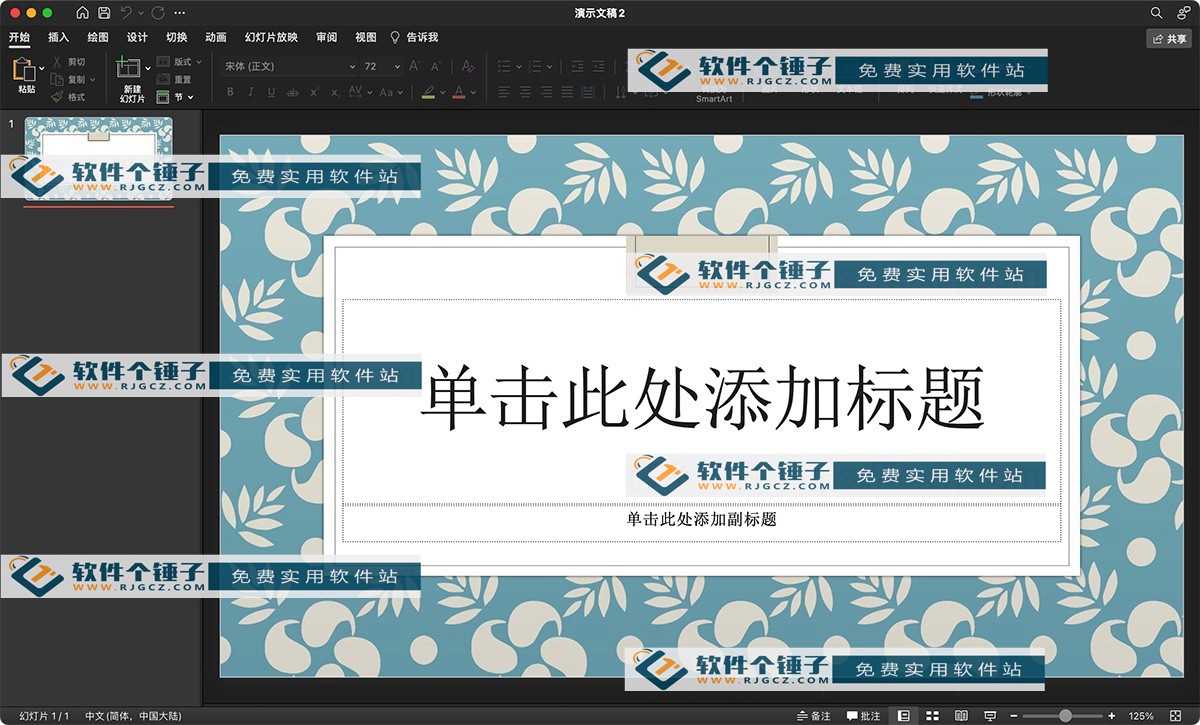Viewport: 1200px width, 725px height.
Task: Save the presentation with the disk icon
Action: pyautogui.click(x=104, y=13)
